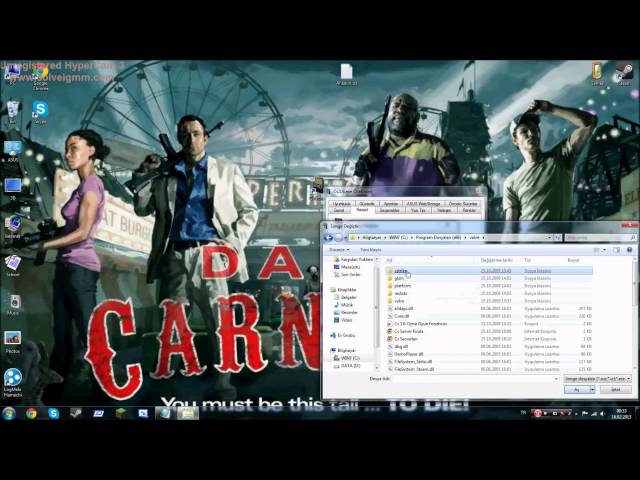Open the Music desktop shortcut
This screenshot has width=640, height=480.
pyautogui.click(x=13, y=304)
